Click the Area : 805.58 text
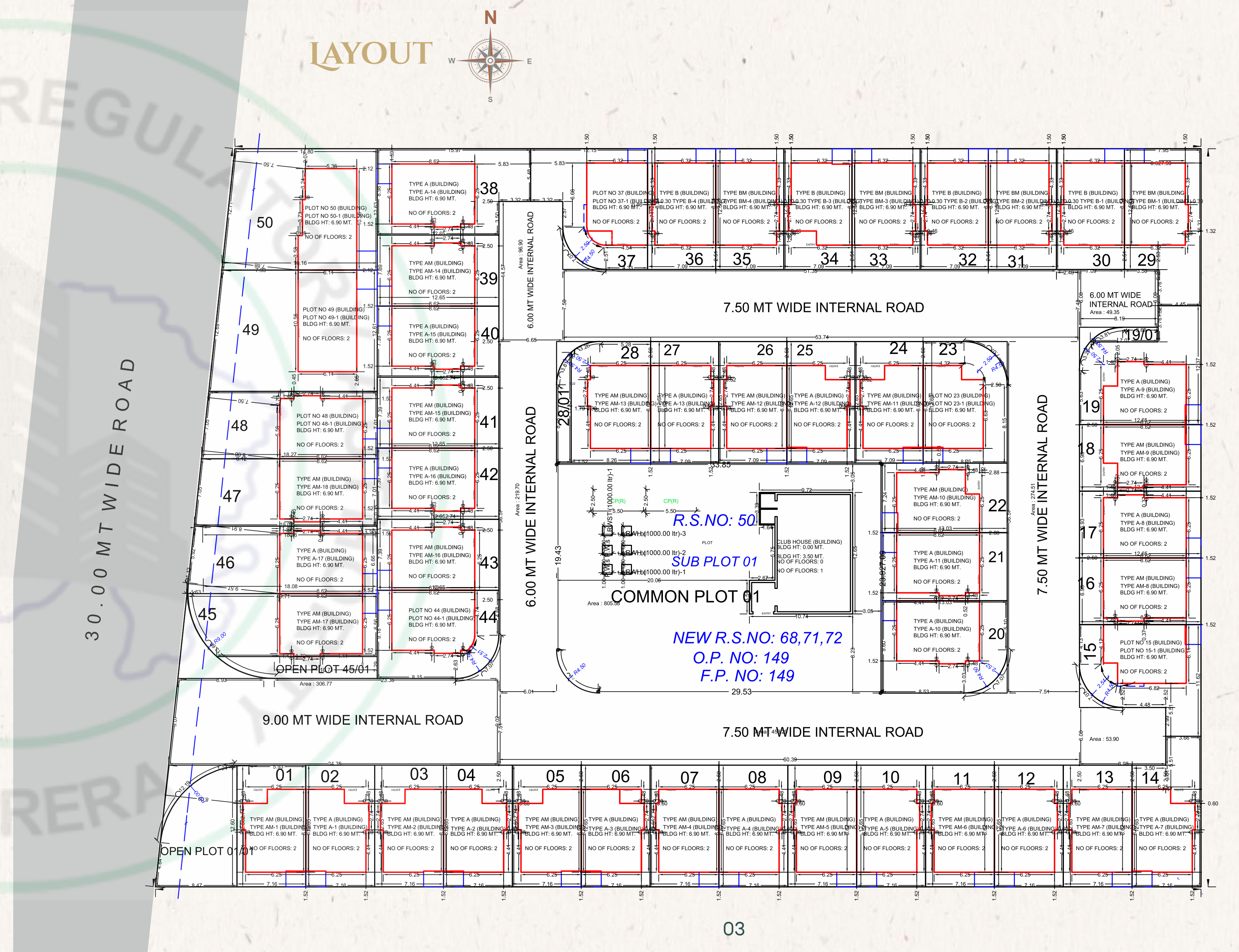 coord(604,604)
